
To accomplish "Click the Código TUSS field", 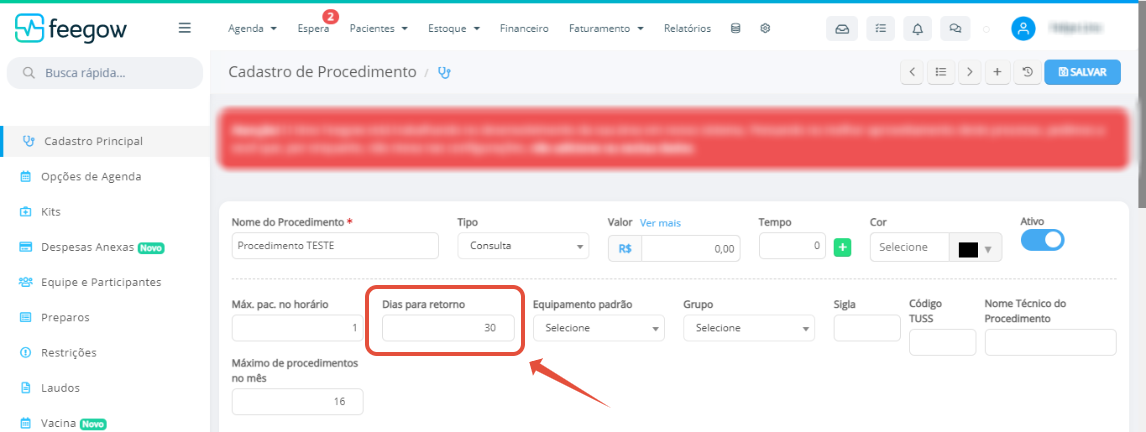I will coord(942,342).
